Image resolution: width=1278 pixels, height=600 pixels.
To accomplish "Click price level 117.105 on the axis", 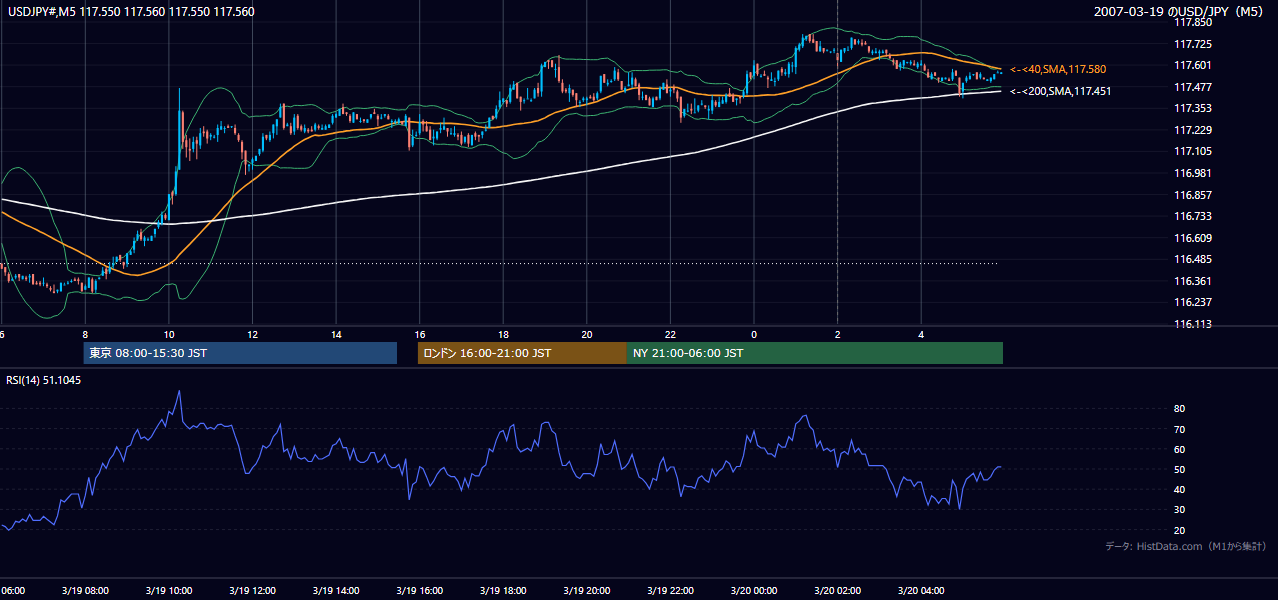I will pyautogui.click(x=1192, y=151).
